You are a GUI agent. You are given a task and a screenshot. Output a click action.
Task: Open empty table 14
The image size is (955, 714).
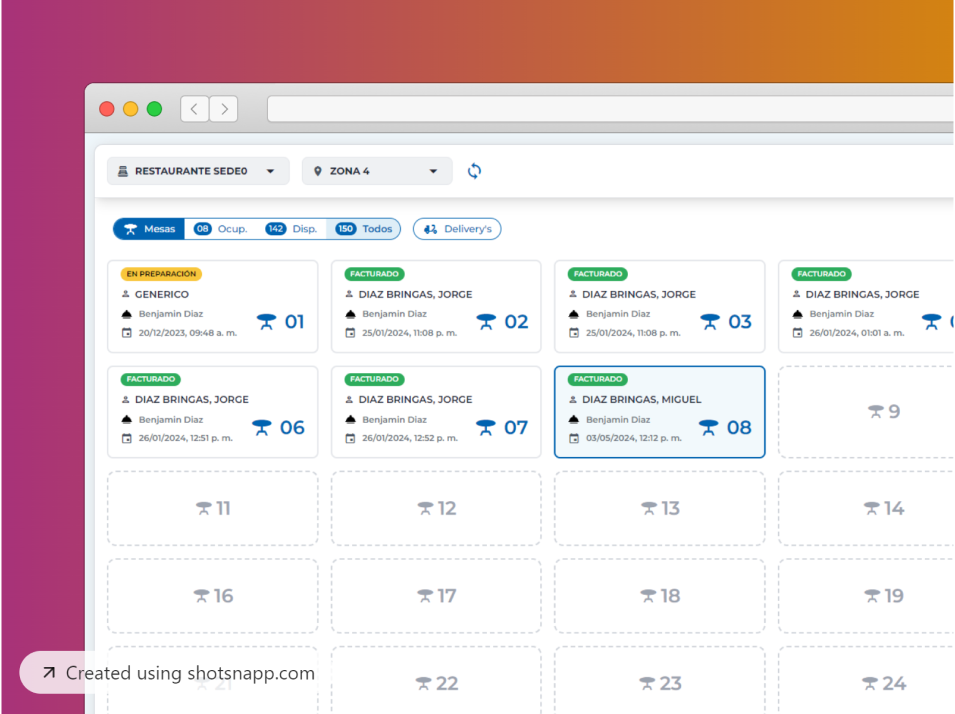coord(865,508)
